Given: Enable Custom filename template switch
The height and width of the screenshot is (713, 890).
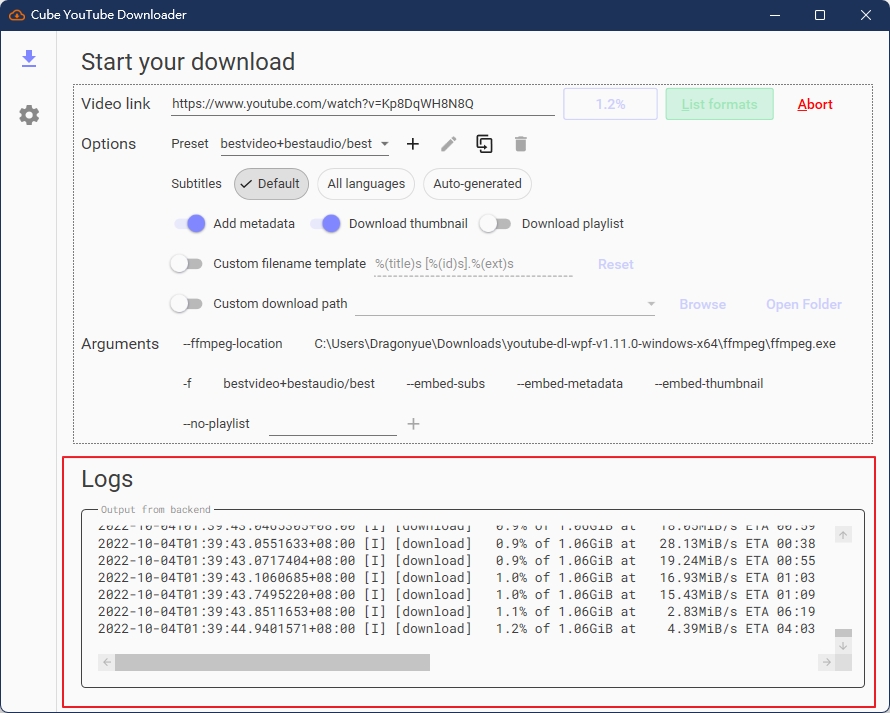Looking at the screenshot, I should 186,263.
